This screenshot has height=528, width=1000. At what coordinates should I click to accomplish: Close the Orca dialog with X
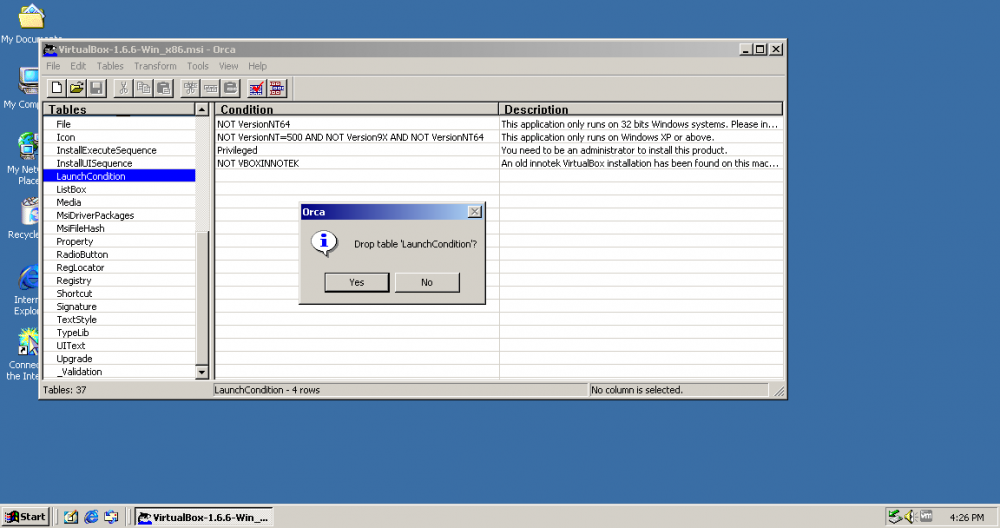[x=474, y=212]
